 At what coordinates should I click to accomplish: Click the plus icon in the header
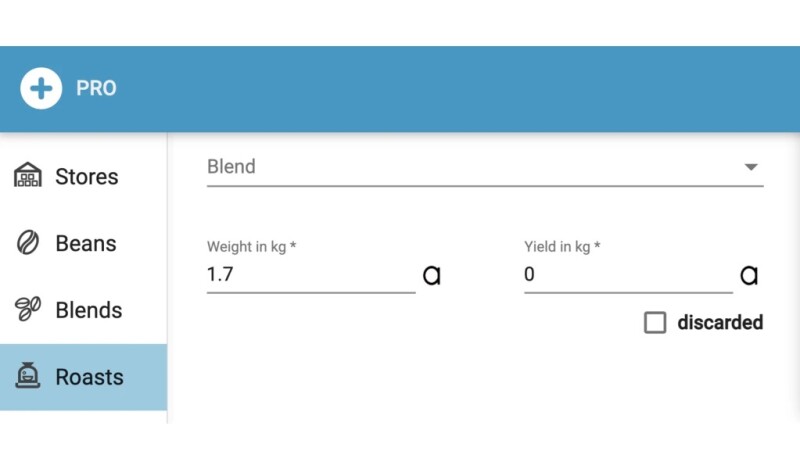point(41,88)
